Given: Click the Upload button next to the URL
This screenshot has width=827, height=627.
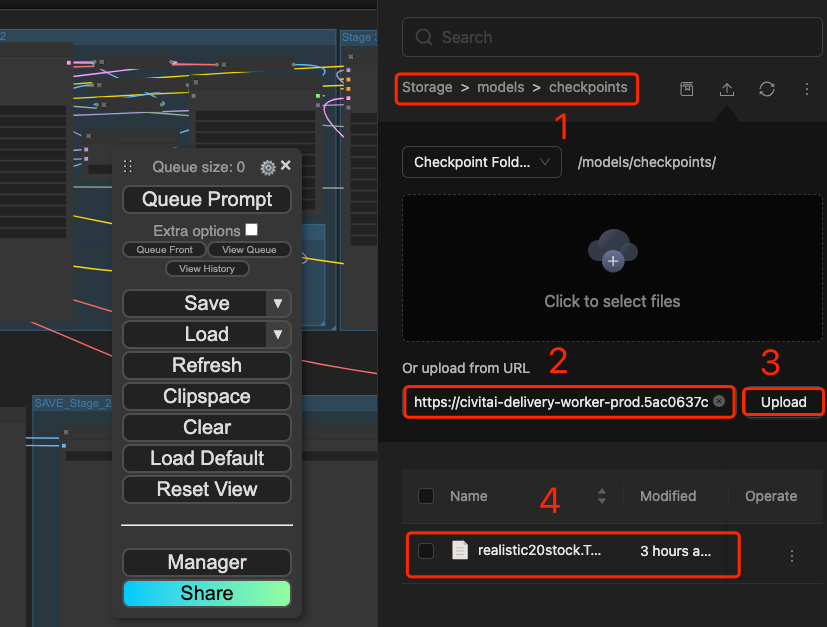Looking at the screenshot, I should pos(783,402).
